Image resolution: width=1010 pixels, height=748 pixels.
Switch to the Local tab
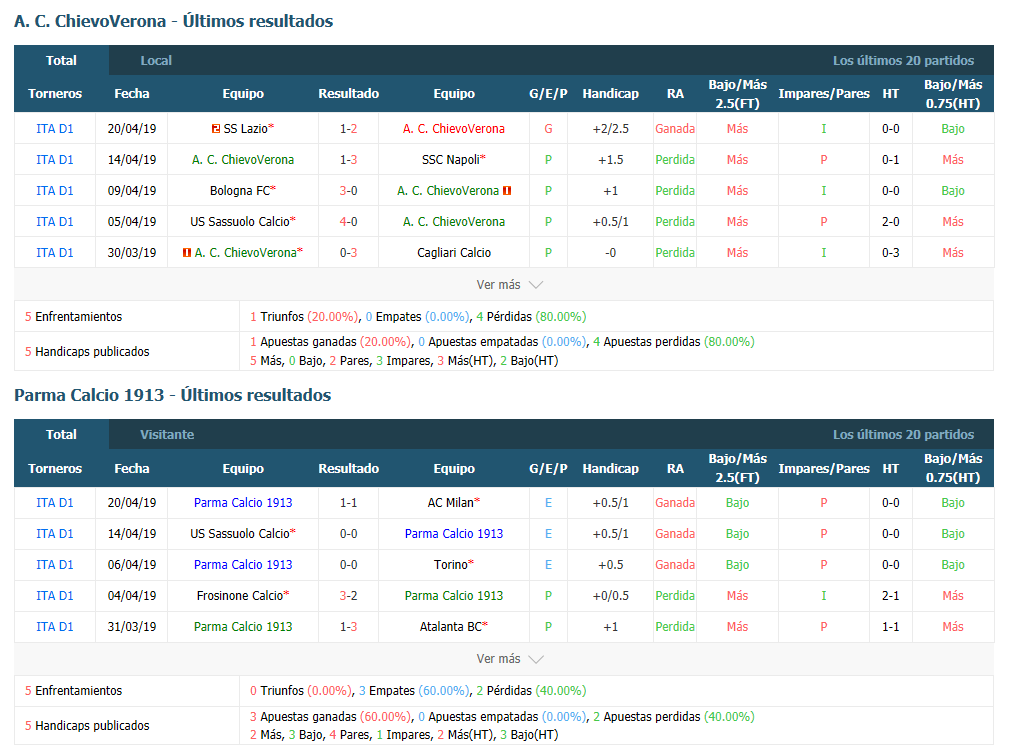pyautogui.click(x=156, y=61)
